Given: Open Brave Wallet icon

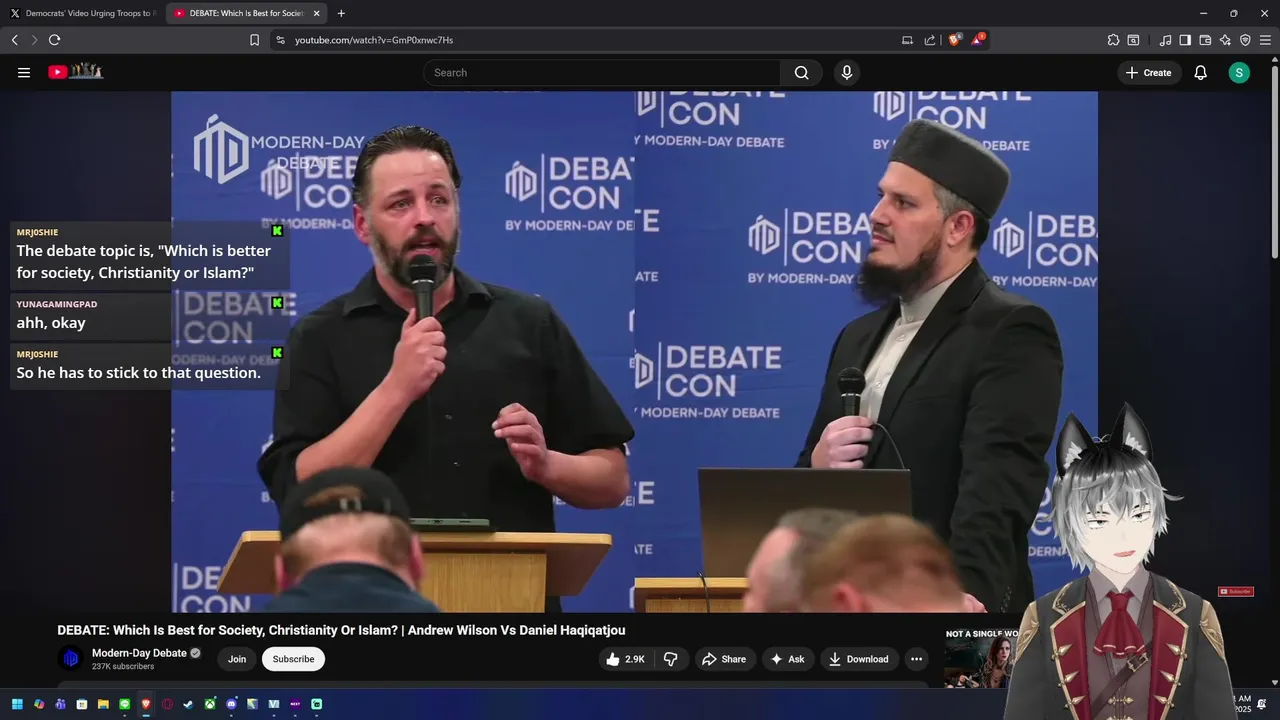Looking at the screenshot, I should (1205, 40).
